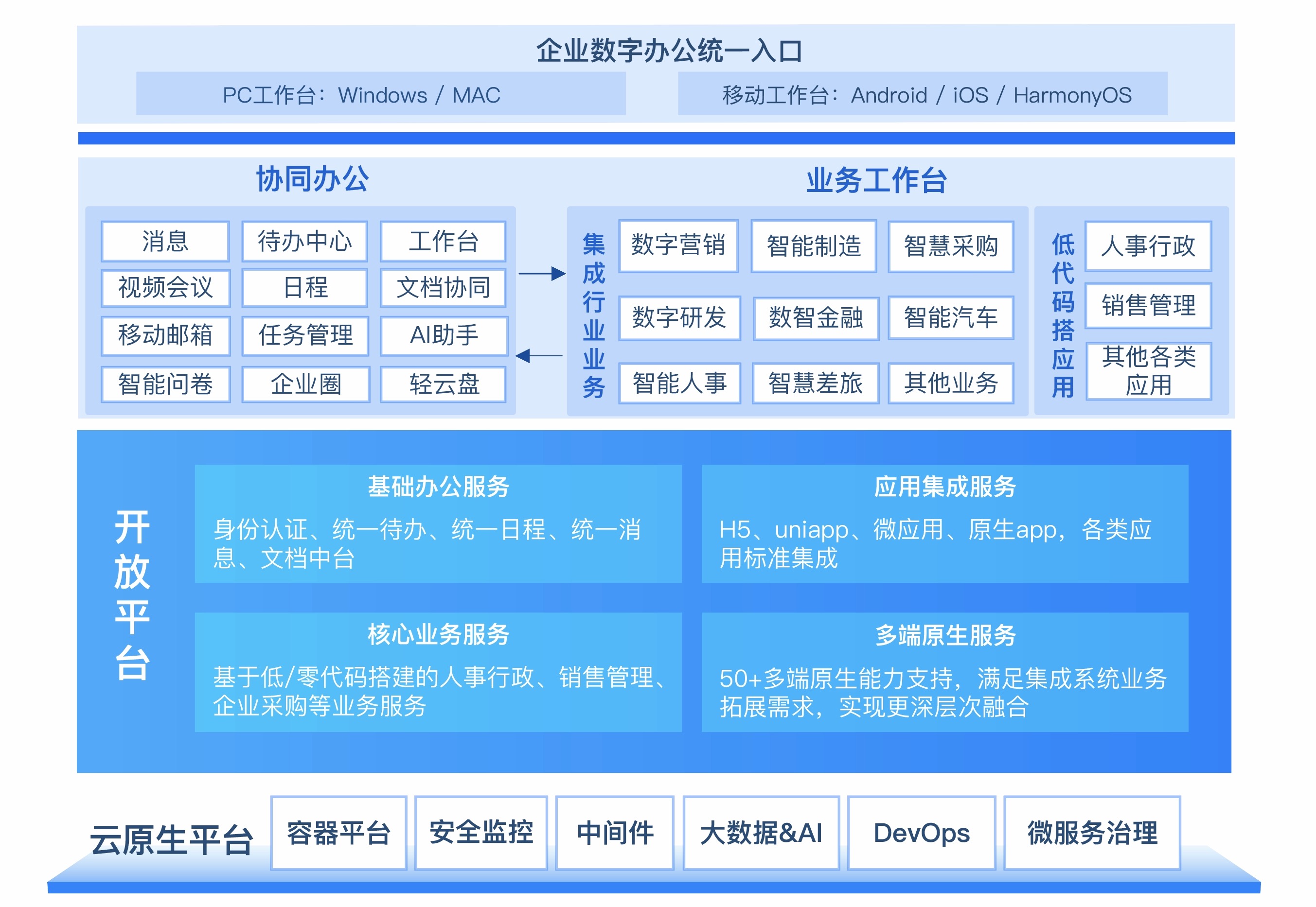
Task: Click the vertical 低代码搭应用 label
Action: pos(1063,315)
